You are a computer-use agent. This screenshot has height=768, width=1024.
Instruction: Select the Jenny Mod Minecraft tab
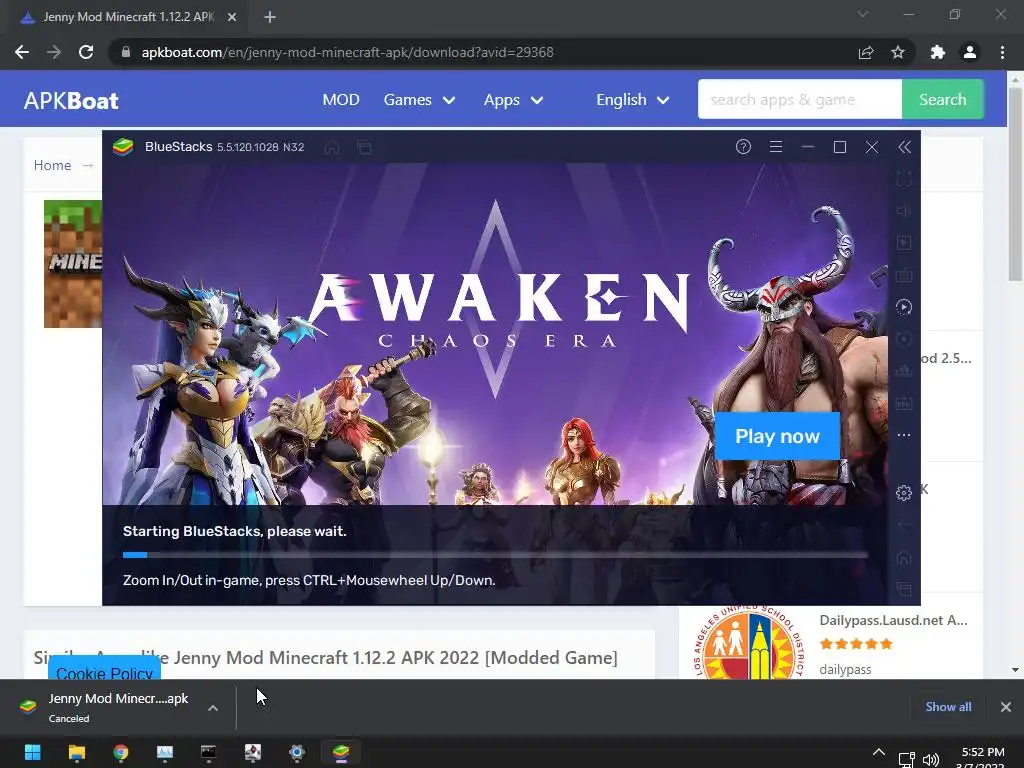tap(128, 18)
